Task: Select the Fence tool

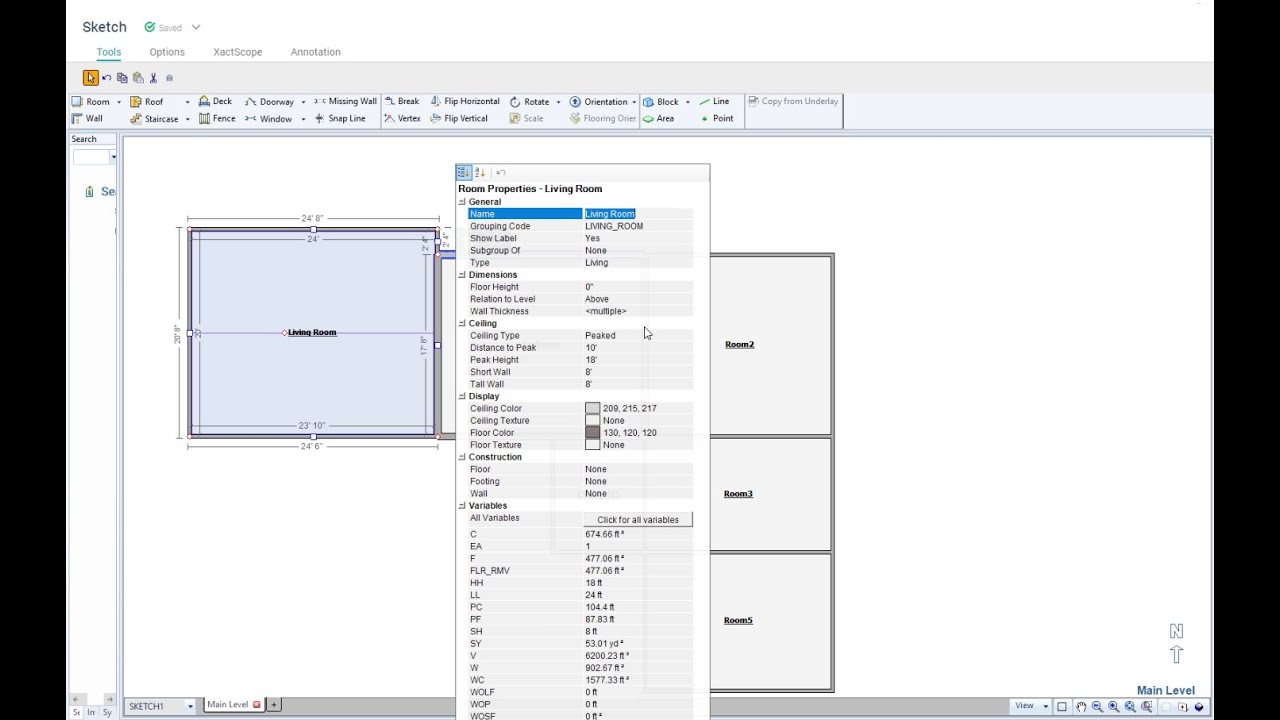Action: click(217, 118)
